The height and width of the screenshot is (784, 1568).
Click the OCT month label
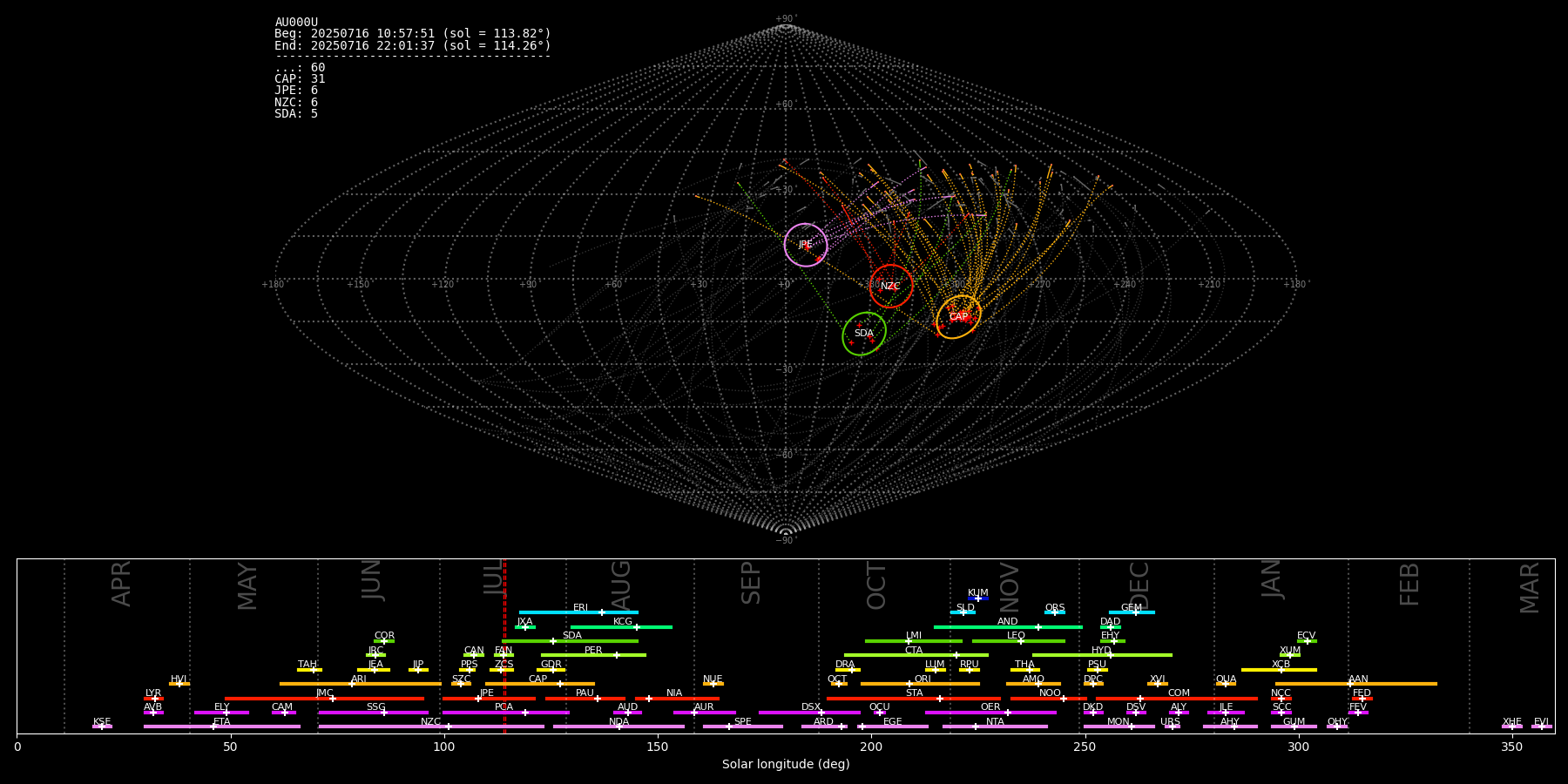(x=876, y=585)
